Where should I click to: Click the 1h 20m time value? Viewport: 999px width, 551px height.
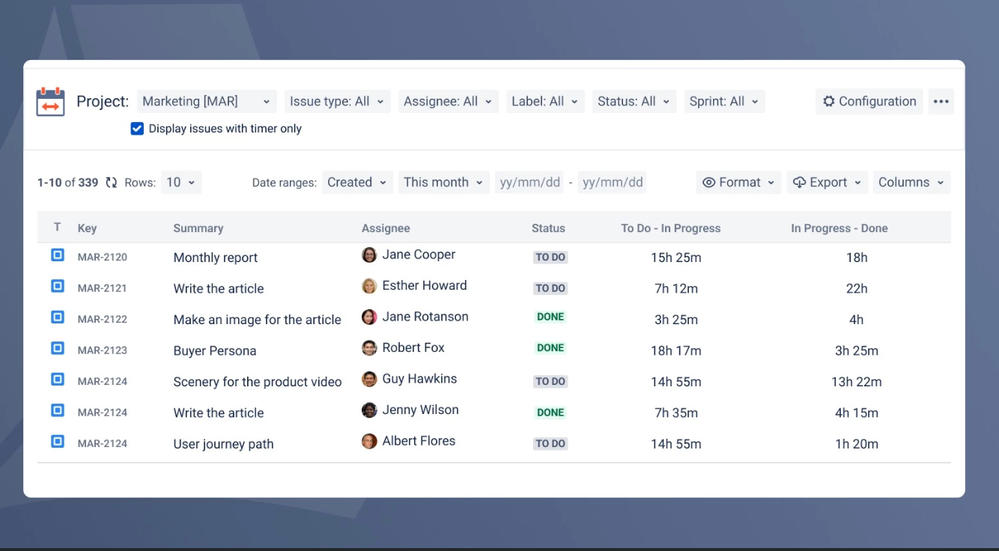click(x=857, y=444)
